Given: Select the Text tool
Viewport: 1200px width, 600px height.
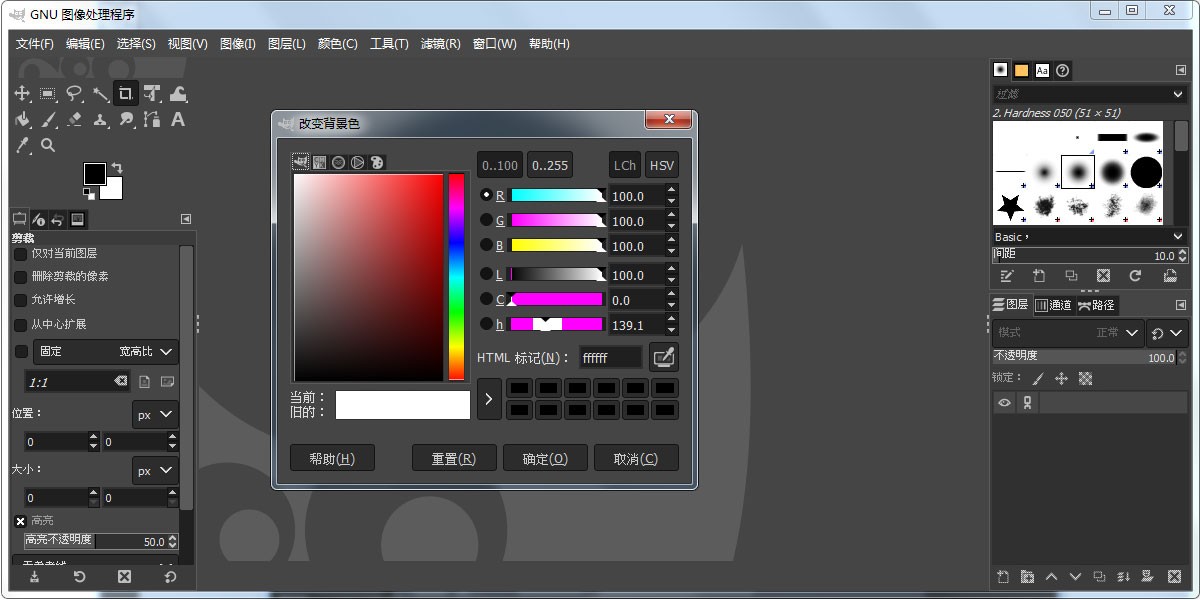Looking at the screenshot, I should point(178,120).
